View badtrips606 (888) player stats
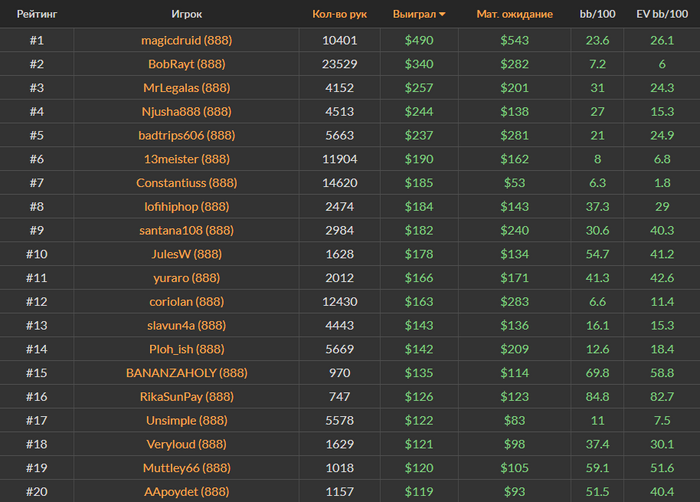The width and height of the screenshot is (700, 502). 186,136
